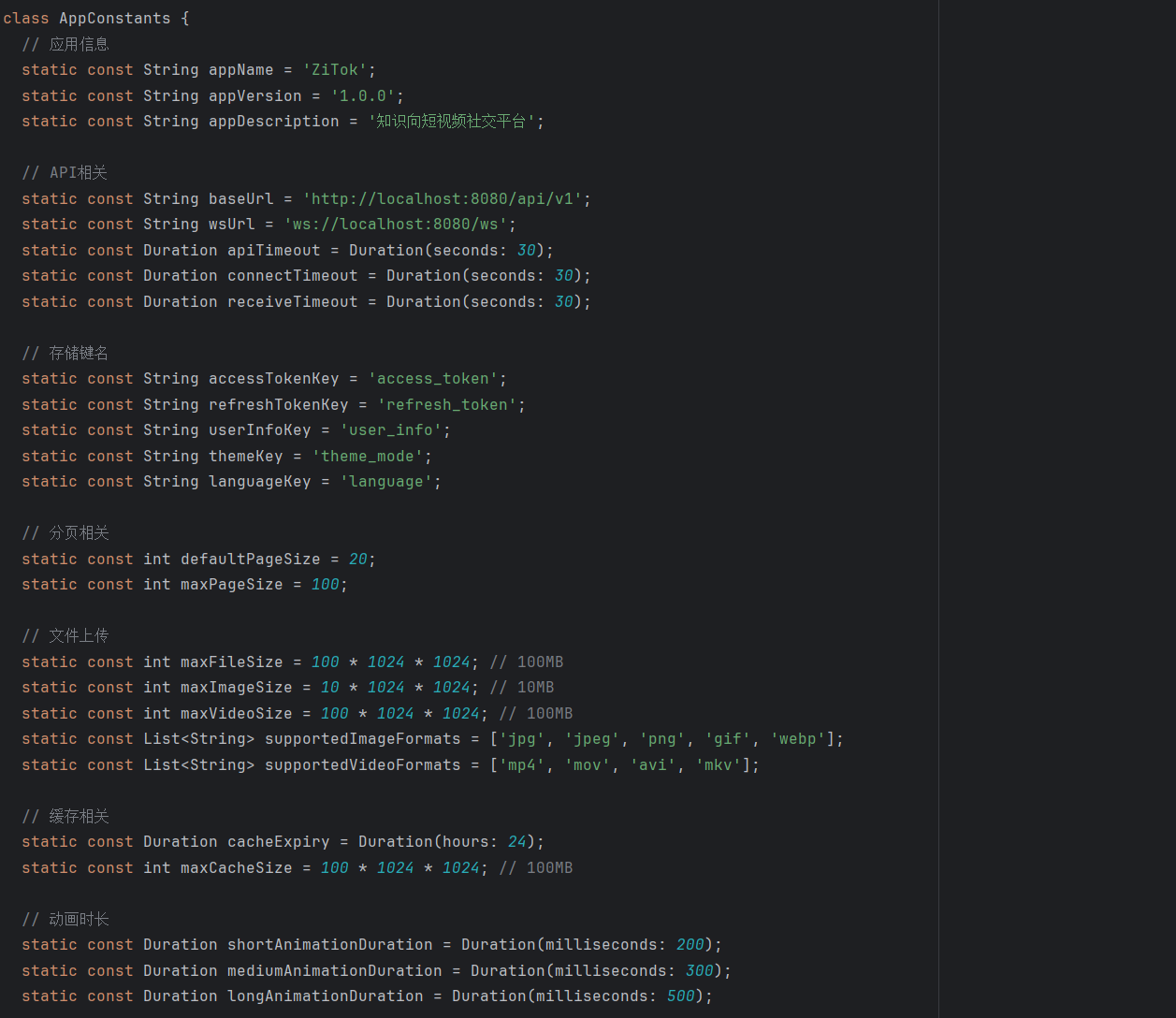
Task: Click the string 'ZiTok'
Action: 335,70
